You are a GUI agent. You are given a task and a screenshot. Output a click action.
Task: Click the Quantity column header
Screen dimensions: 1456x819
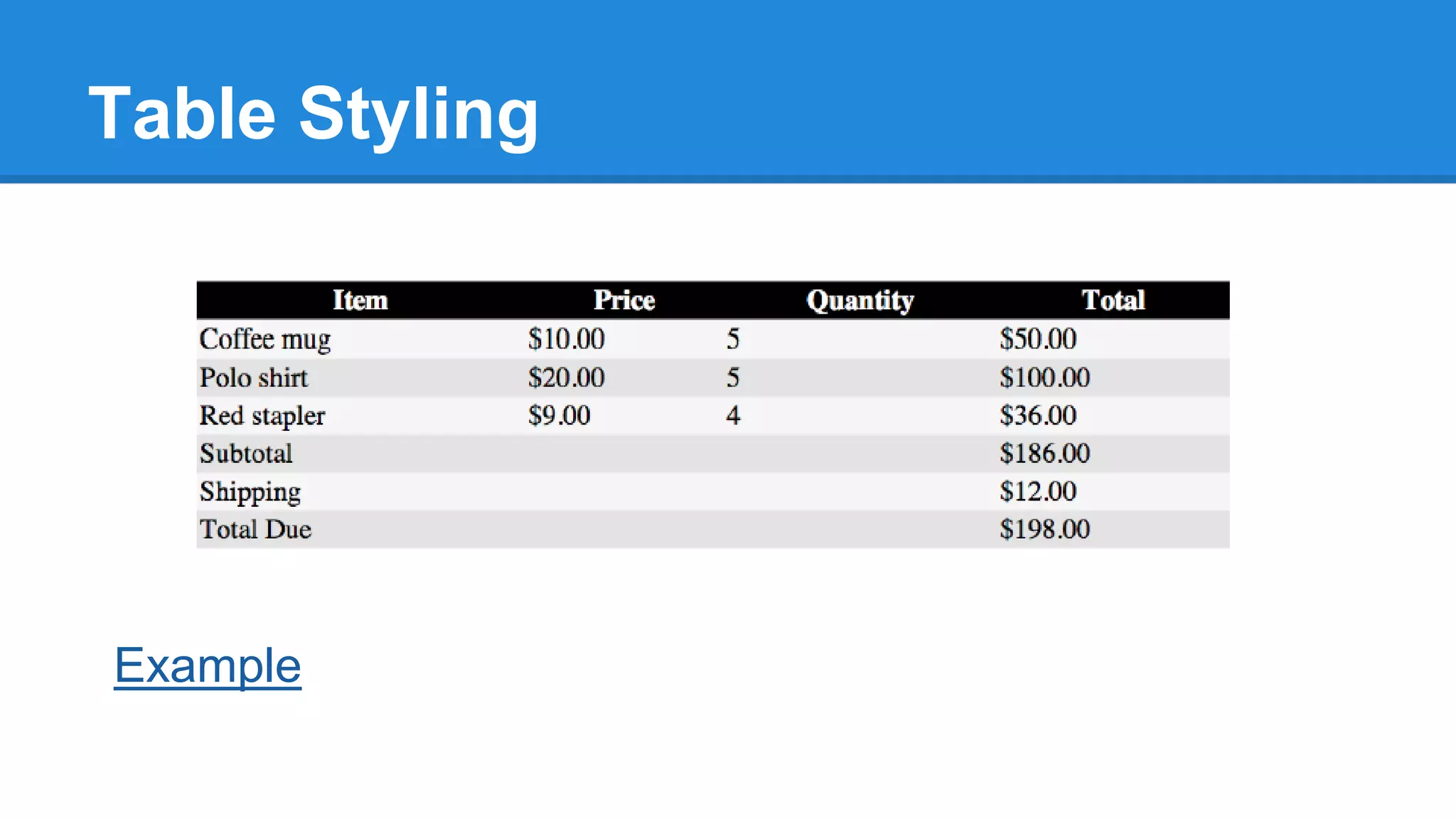860,300
